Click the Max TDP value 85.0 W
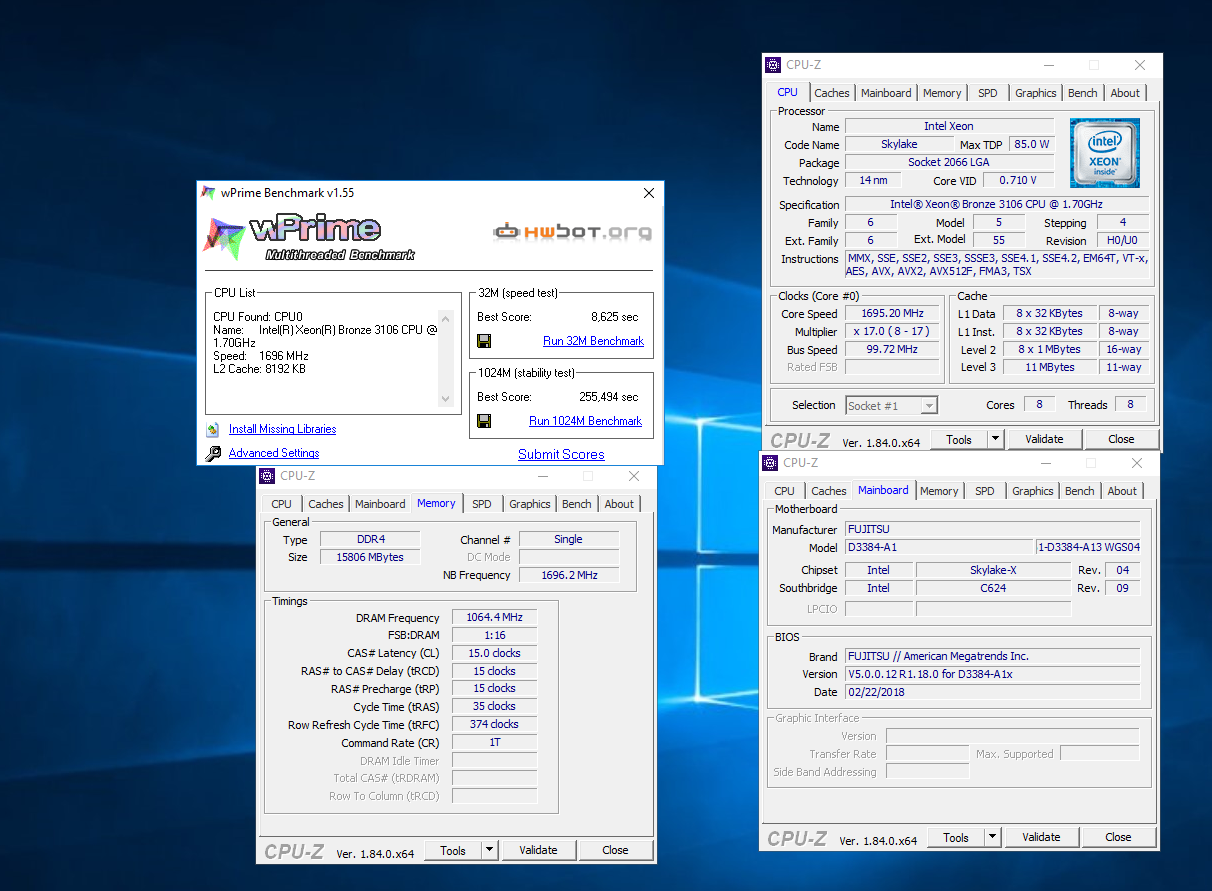 pos(1032,144)
